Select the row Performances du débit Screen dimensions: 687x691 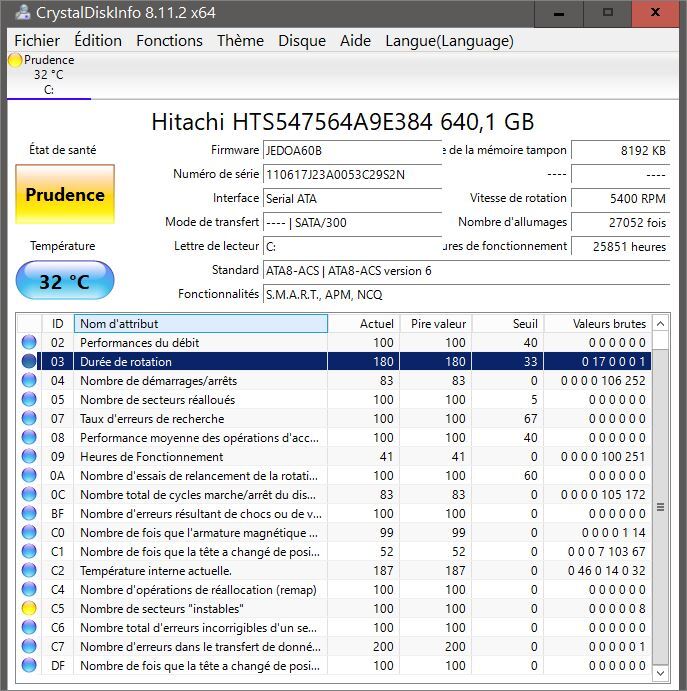coord(334,342)
